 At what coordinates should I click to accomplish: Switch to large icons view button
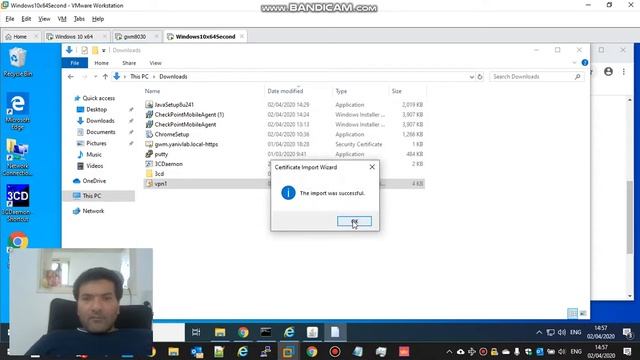(x=583, y=313)
